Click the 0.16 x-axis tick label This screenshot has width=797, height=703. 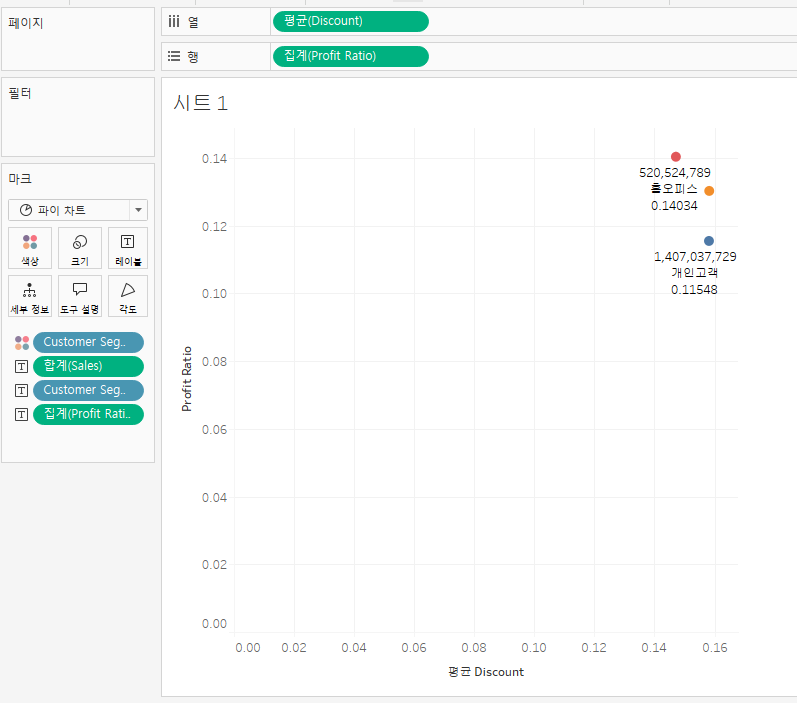coord(715,648)
